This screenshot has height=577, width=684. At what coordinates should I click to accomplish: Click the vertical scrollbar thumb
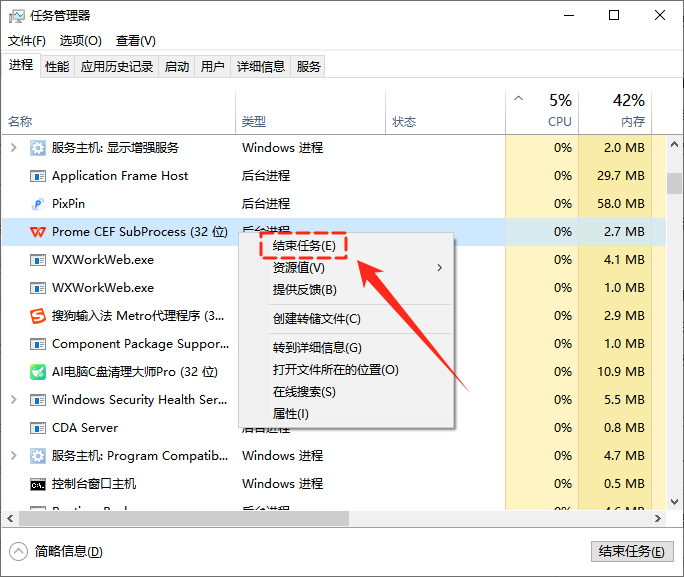tap(674, 183)
